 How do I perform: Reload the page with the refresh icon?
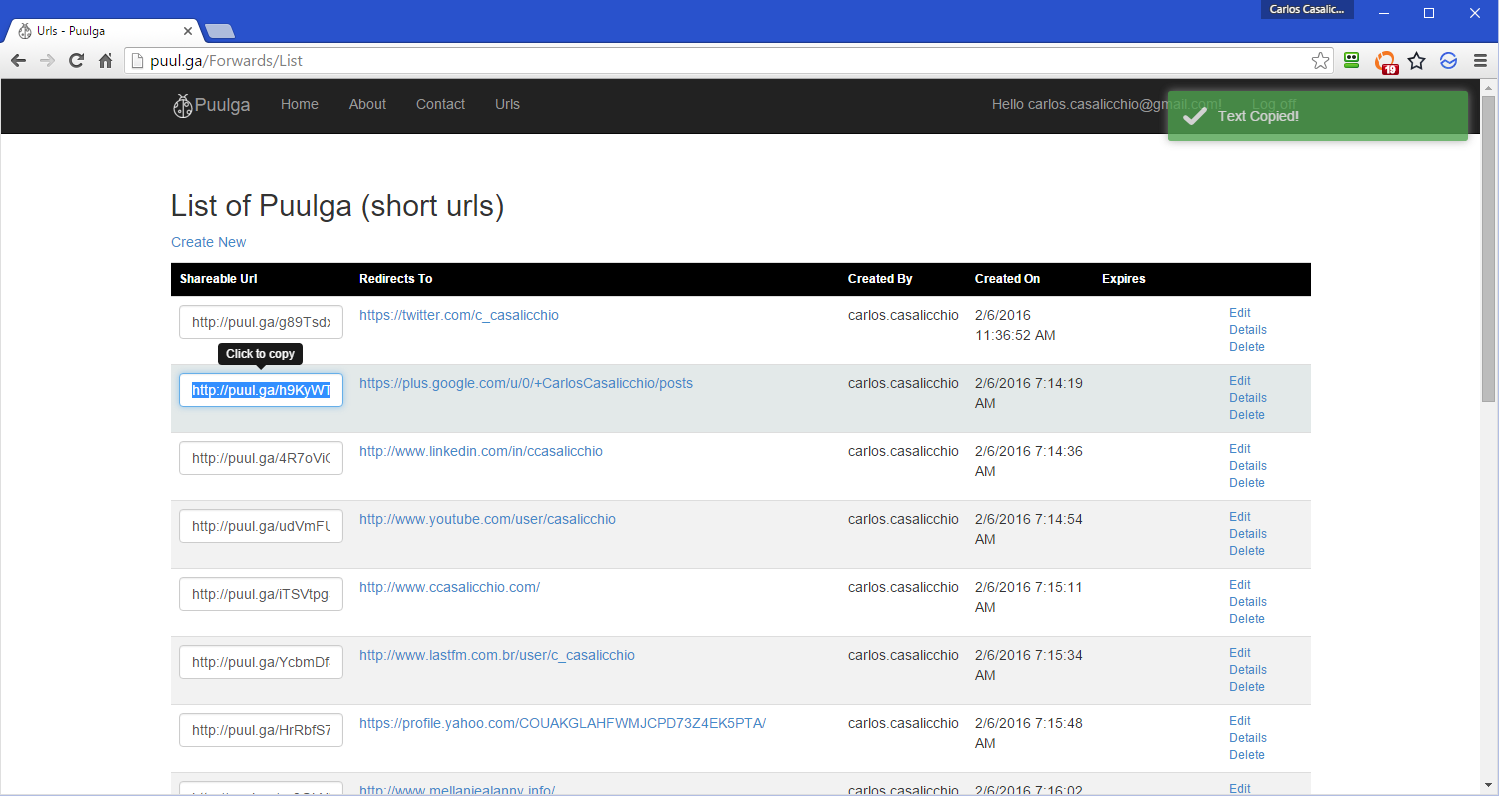(76, 61)
